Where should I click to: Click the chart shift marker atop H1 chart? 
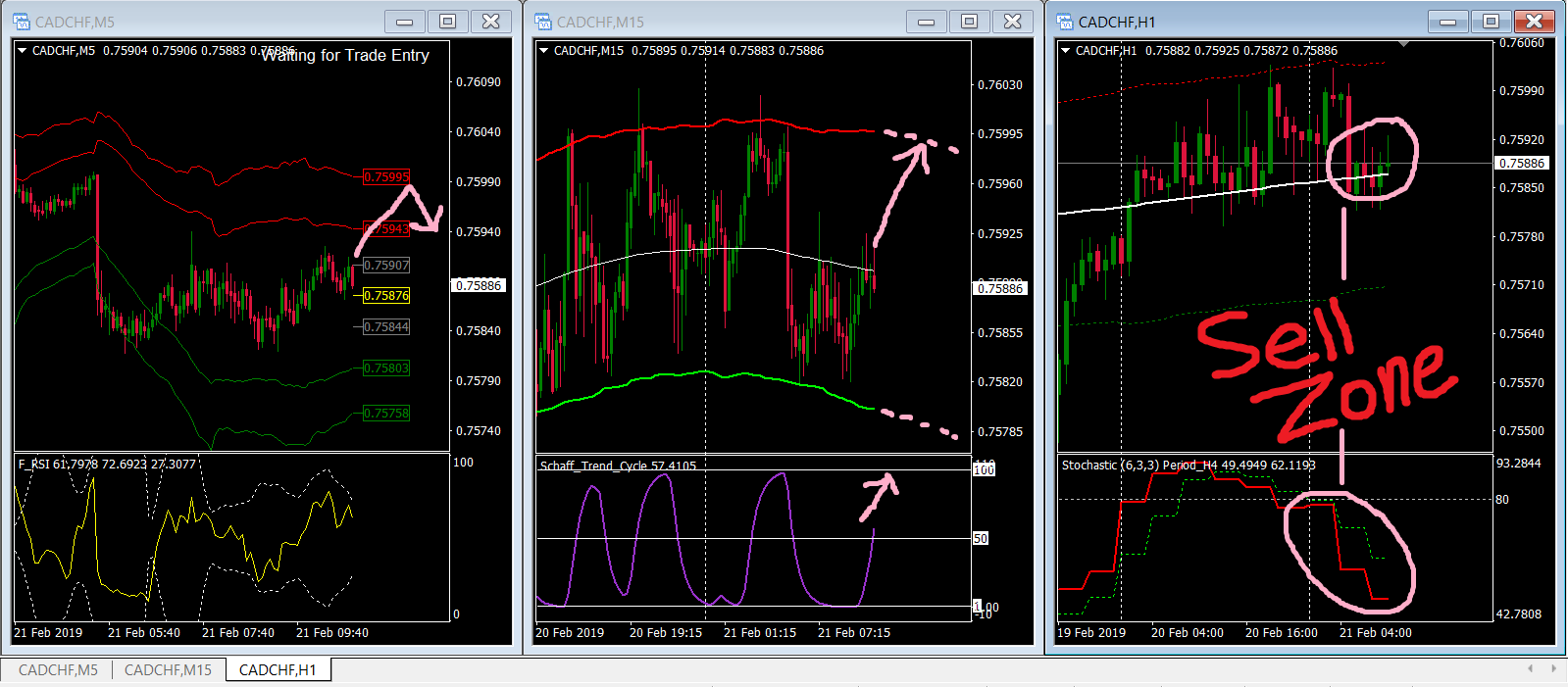tap(1404, 44)
